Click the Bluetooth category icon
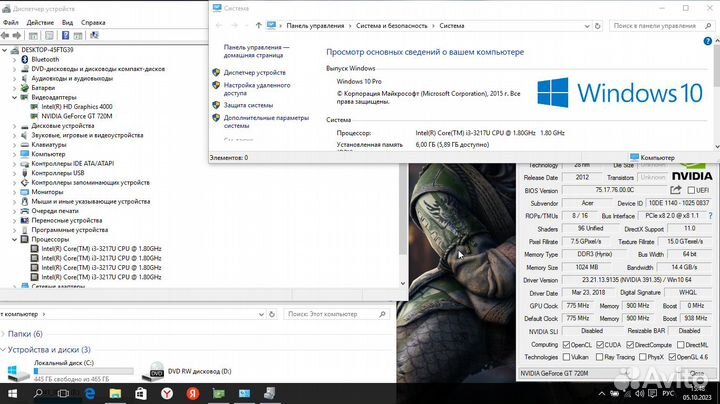Screen dimensions: 720x404 point(25,59)
